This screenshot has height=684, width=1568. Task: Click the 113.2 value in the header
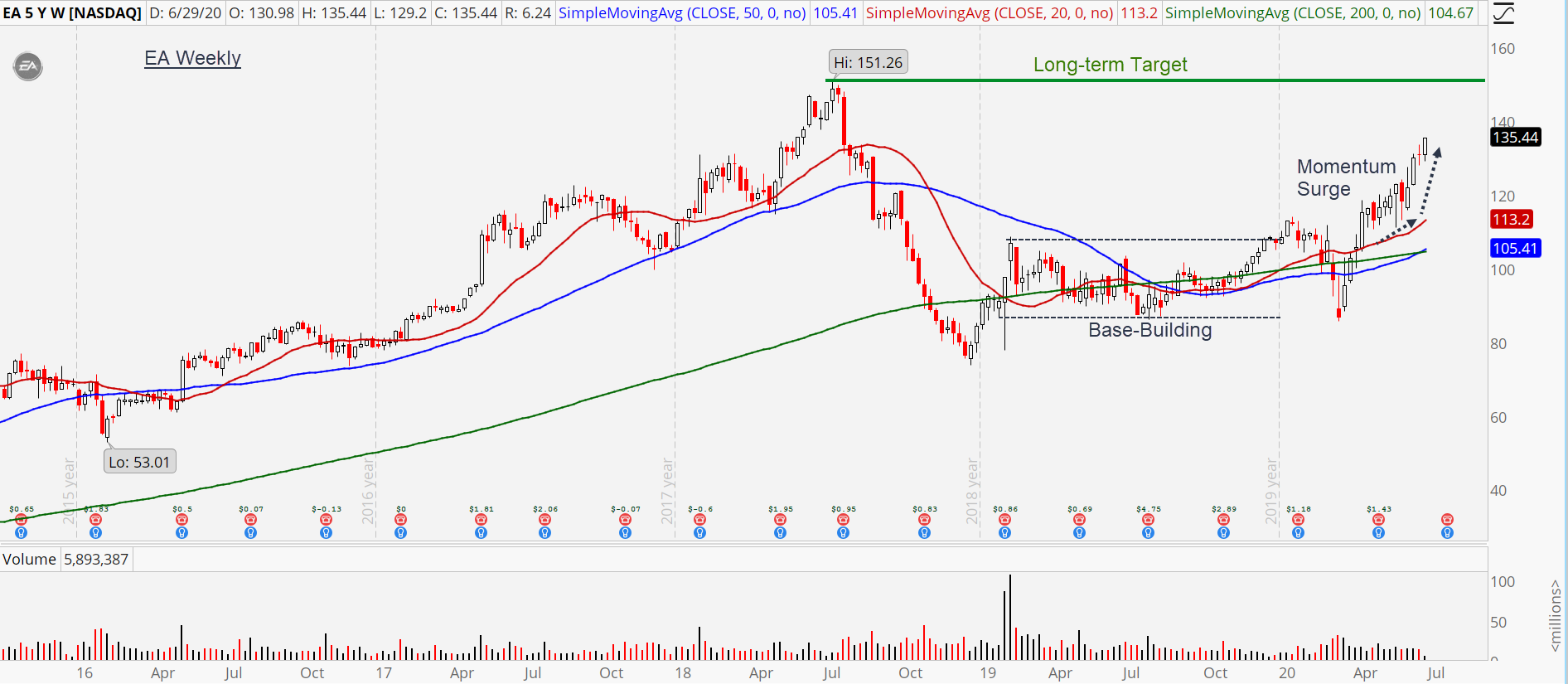[x=1140, y=13]
